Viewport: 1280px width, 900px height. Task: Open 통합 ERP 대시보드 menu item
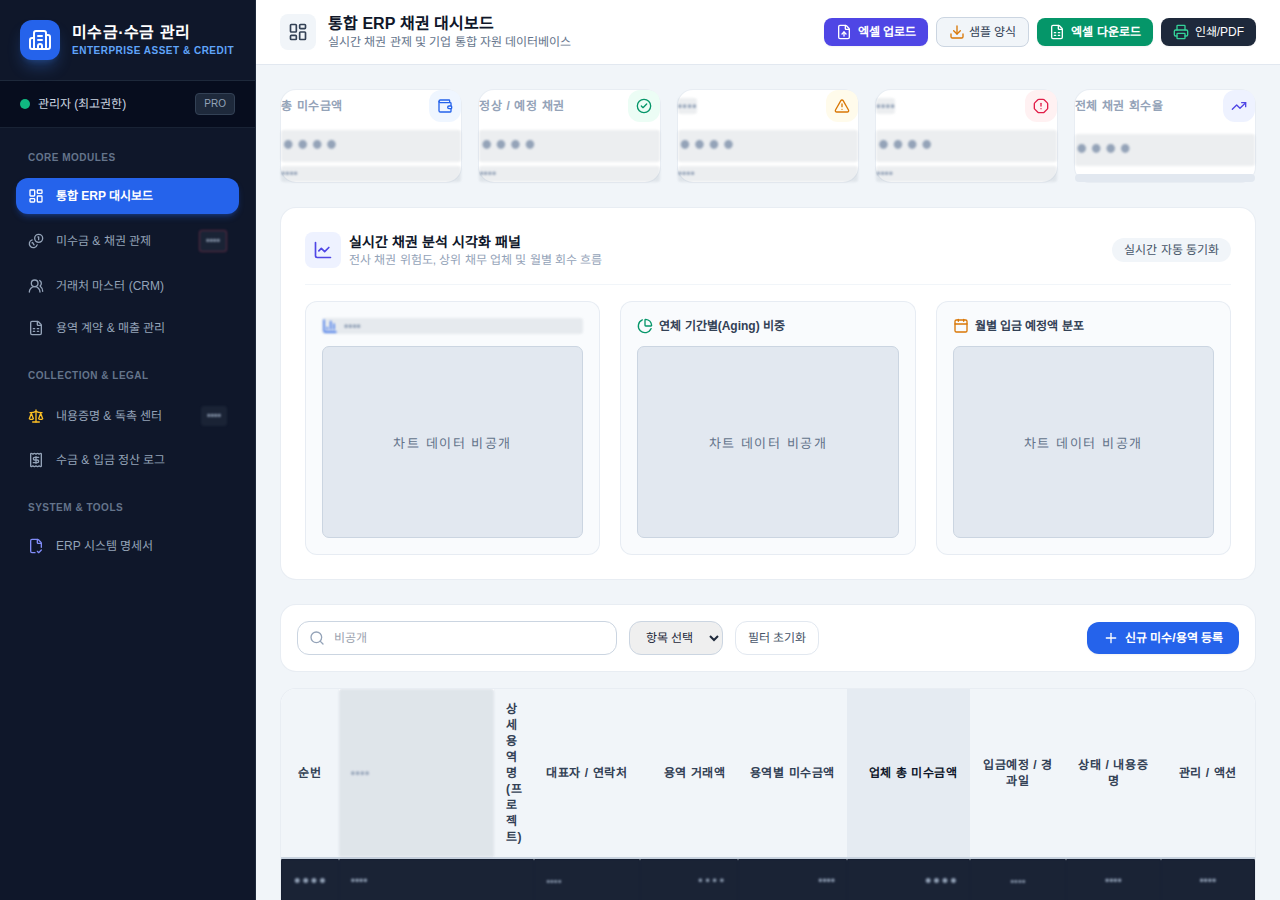pos(127,196)
